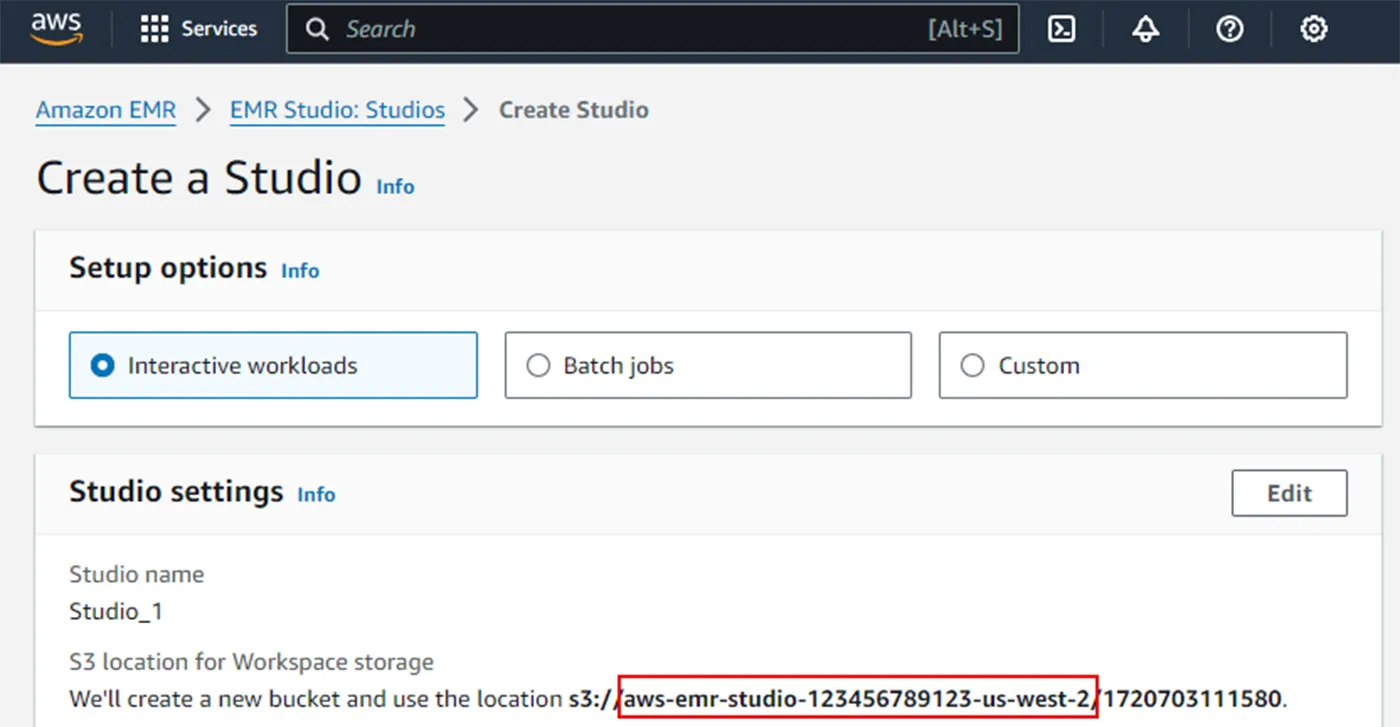Select the Custom radio option

point(1143,365)
